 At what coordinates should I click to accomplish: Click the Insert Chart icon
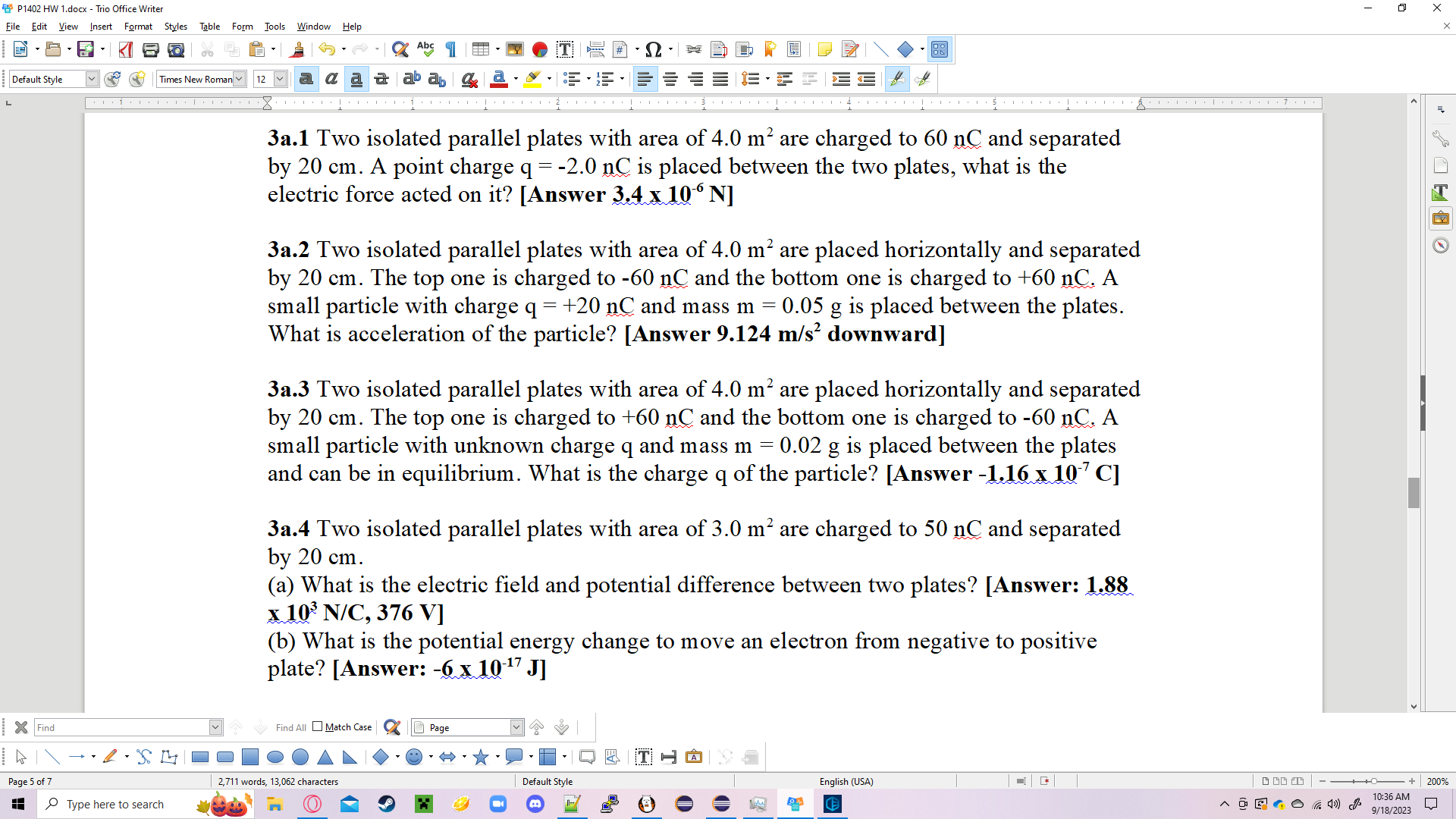point(540,50)
